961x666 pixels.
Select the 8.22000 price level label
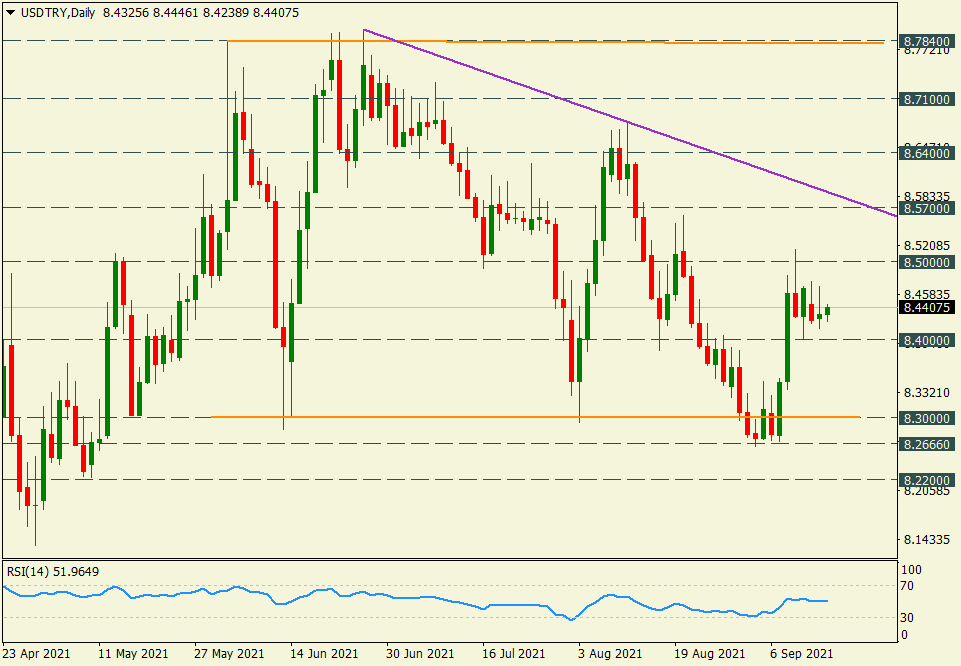click(927, 480)
